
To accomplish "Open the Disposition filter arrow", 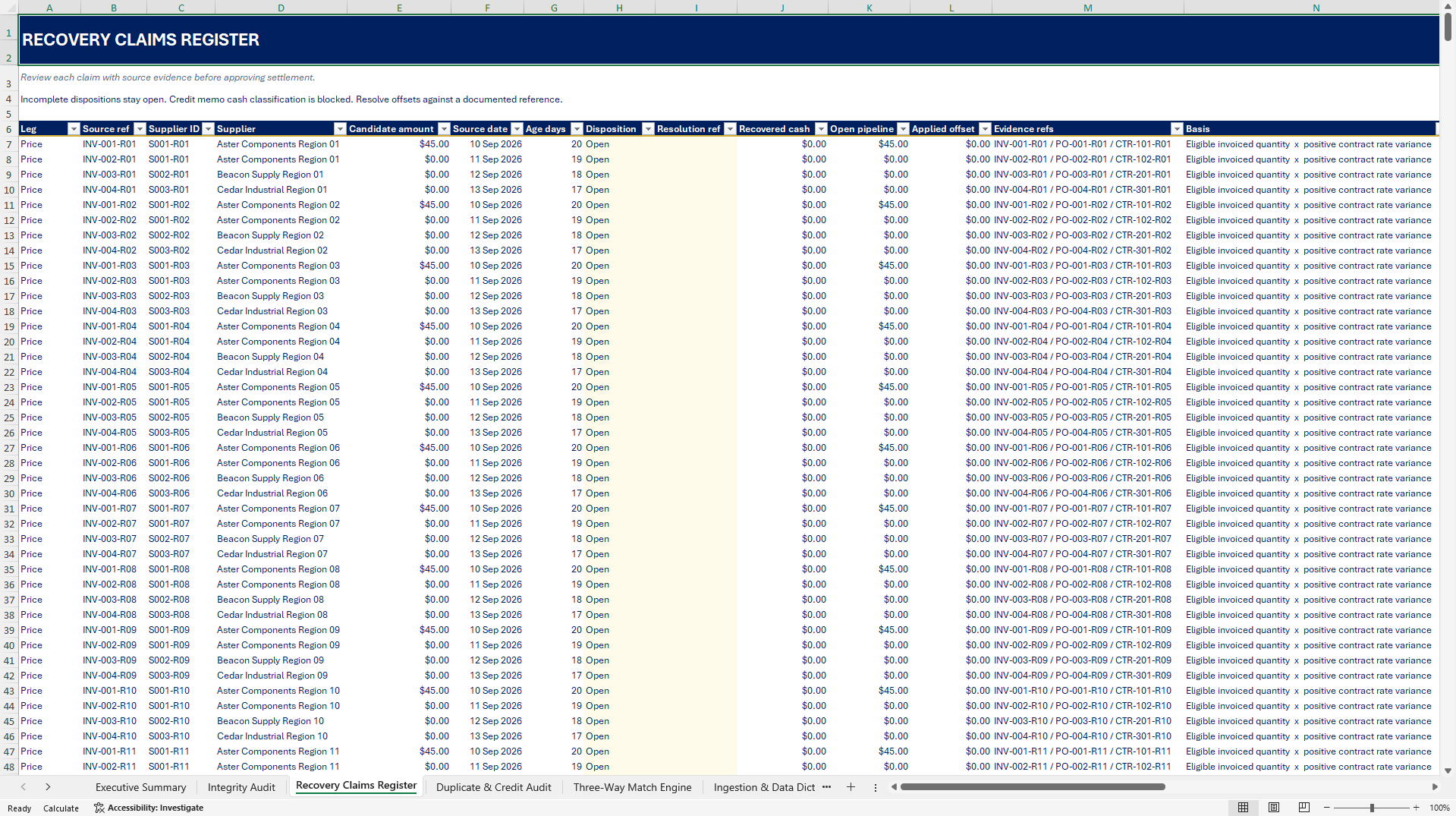I will coord(648,129).
